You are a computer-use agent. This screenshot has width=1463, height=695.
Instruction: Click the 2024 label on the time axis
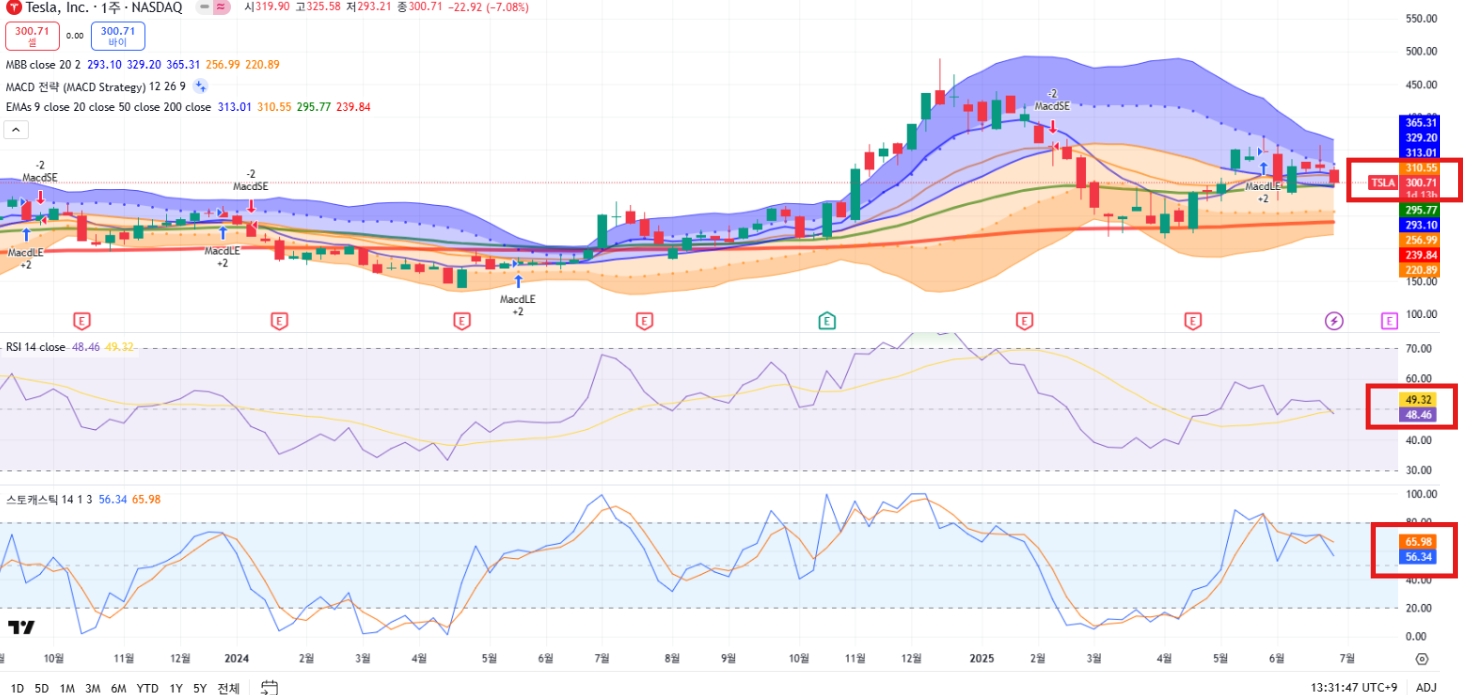(237, 658)
